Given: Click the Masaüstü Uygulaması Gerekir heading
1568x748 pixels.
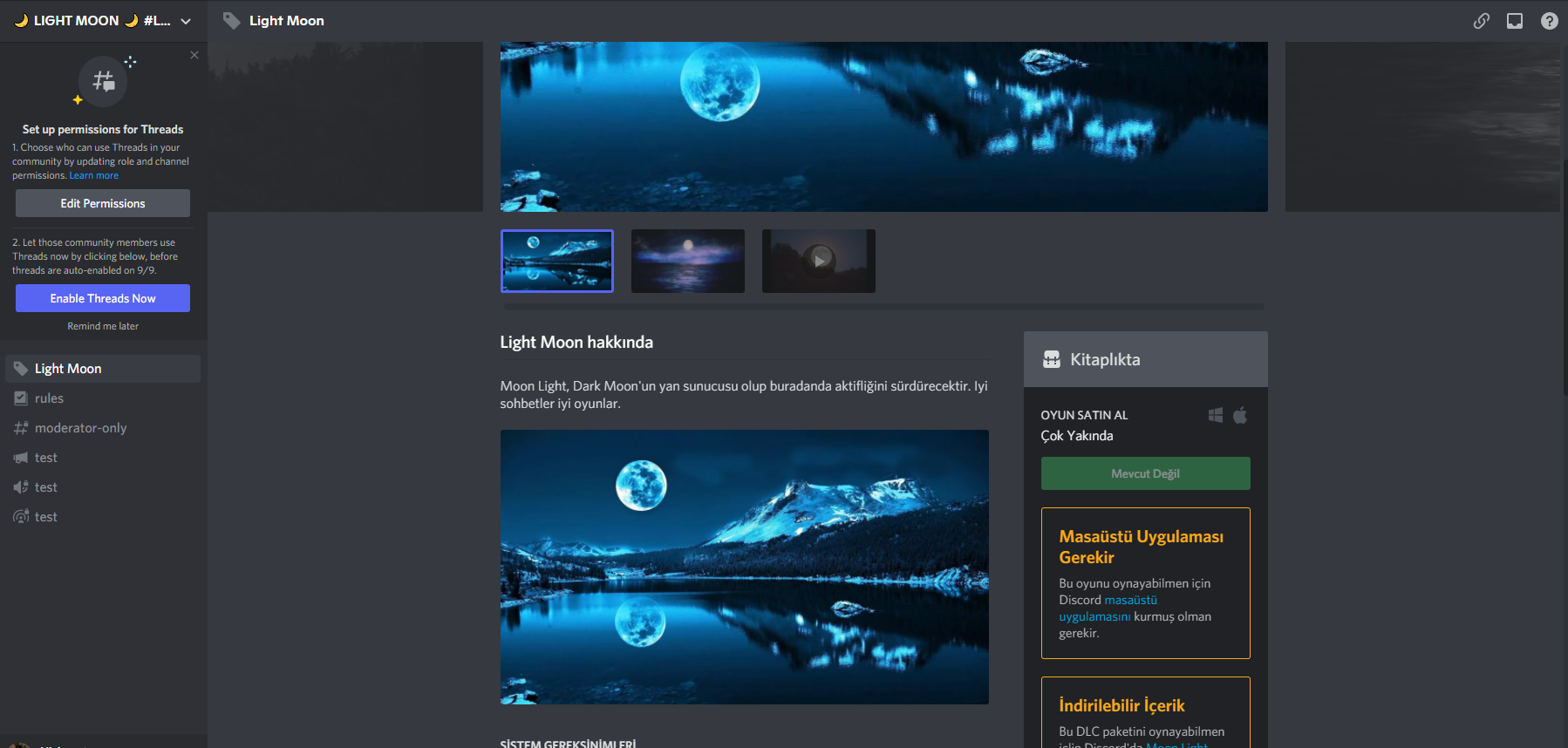Looking at the screenshot, I should tap(1142, 547).
